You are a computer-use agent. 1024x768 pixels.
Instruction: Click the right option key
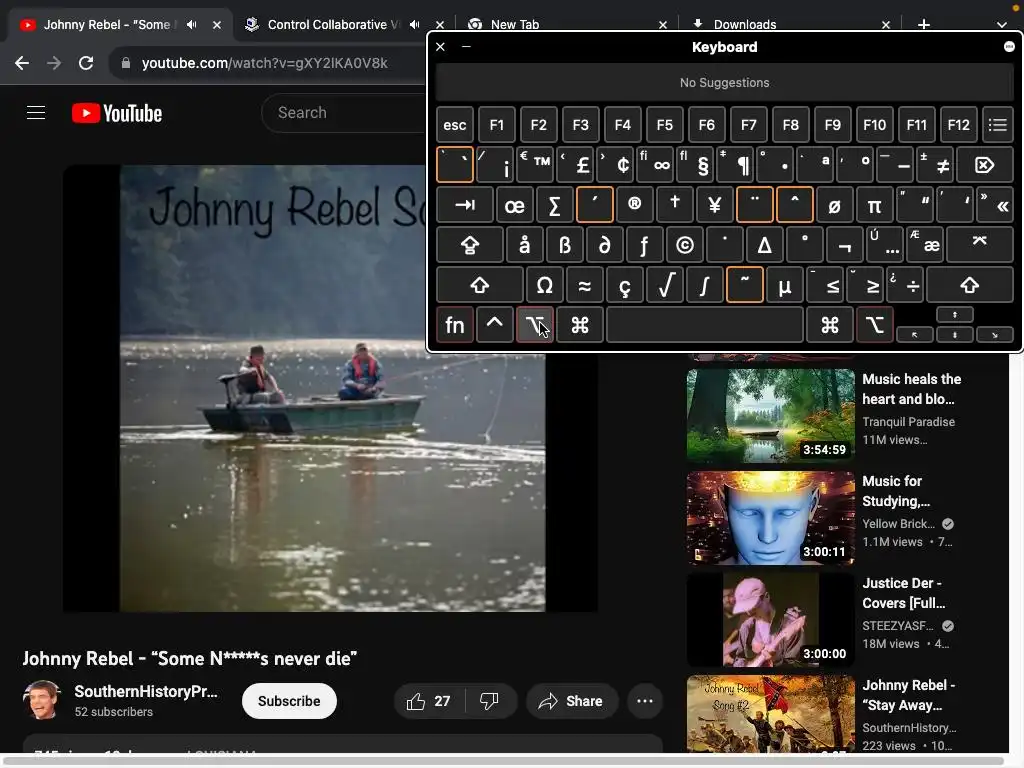(874, 325)
